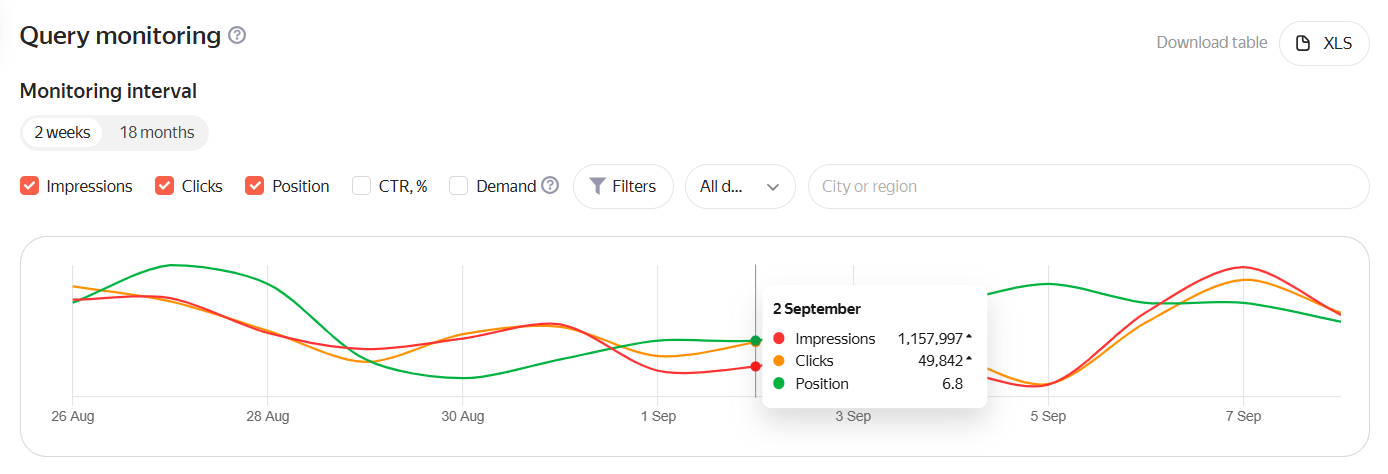Click the up arrow beside 1,157,997 in the tooltip
The image size is (1388, 474).
(968, 337)
